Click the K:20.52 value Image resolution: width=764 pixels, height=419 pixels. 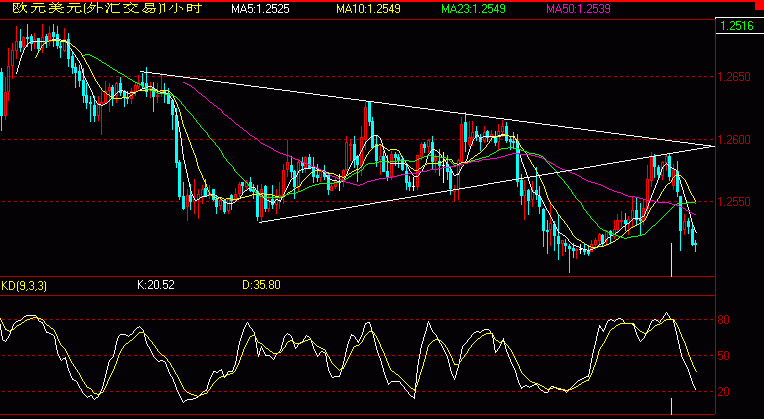coord(155,285)
